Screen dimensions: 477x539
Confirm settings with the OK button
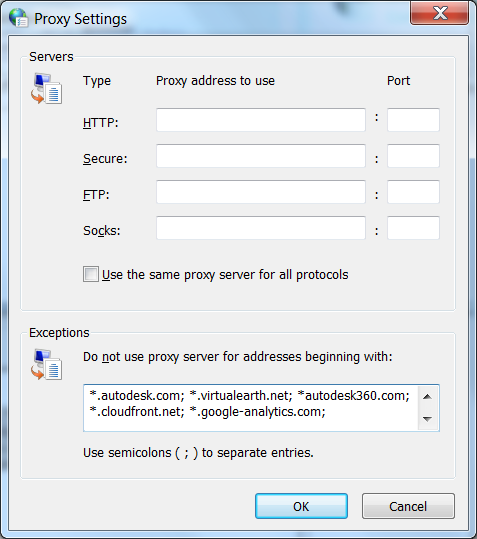point(301,506)
